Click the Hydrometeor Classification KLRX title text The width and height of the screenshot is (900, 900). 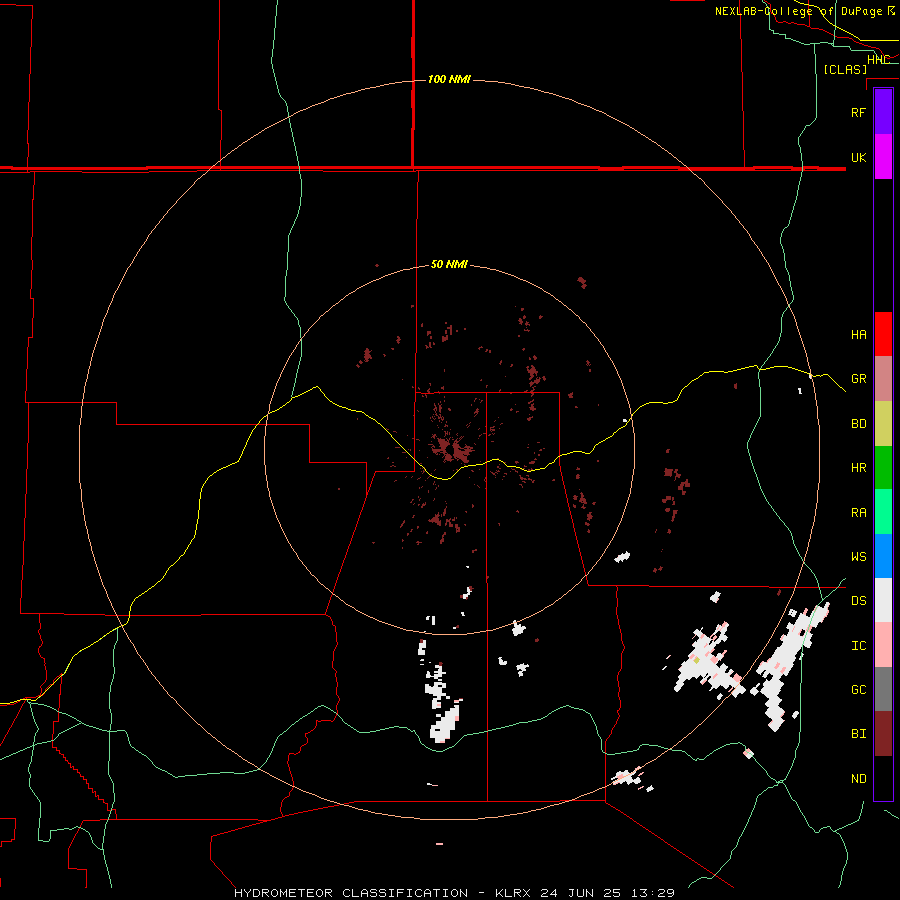454,893
